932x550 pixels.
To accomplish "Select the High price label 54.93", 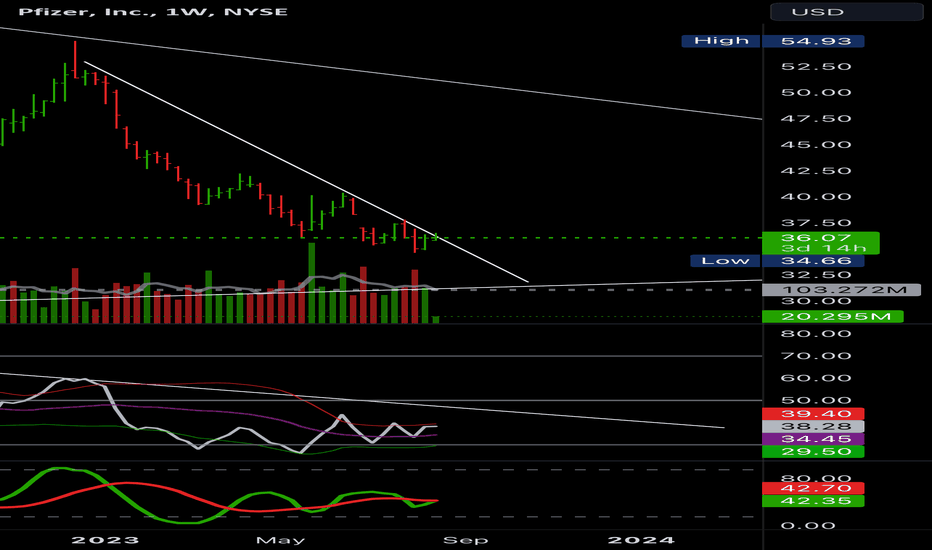I will (x=813, y=41).
